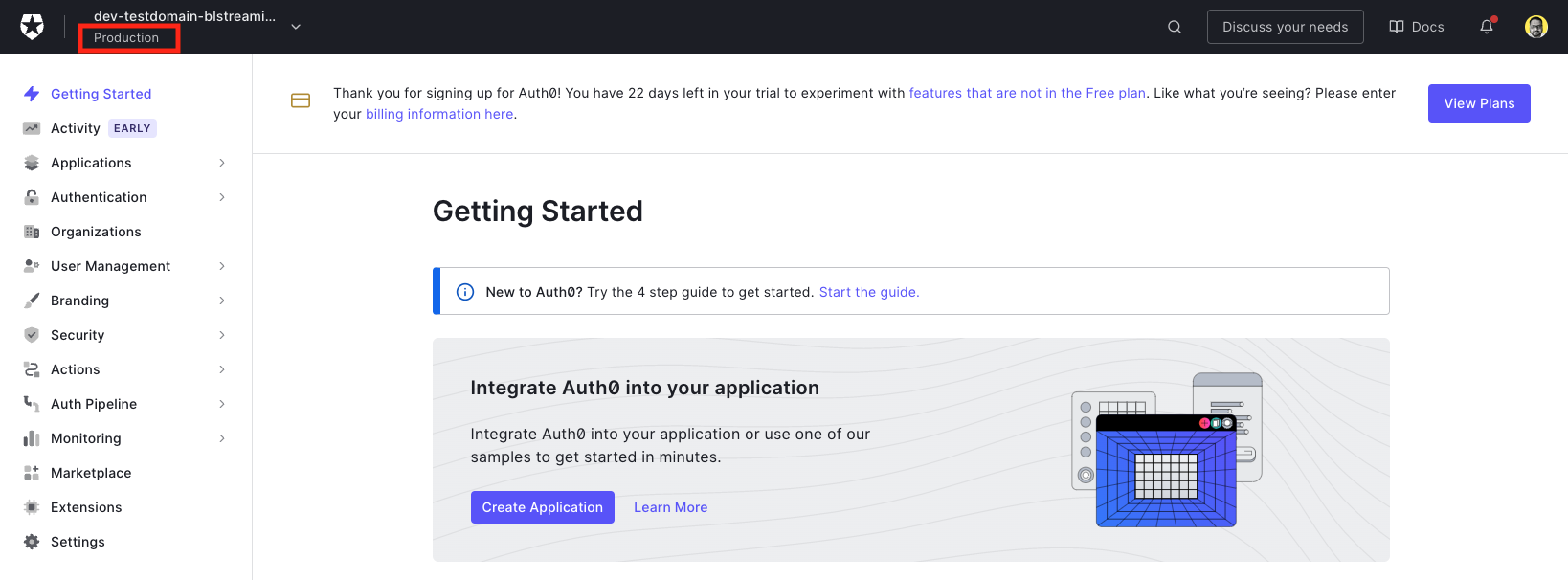Click the Docs book icon
1568x580 pixels.
[1397, 27]
